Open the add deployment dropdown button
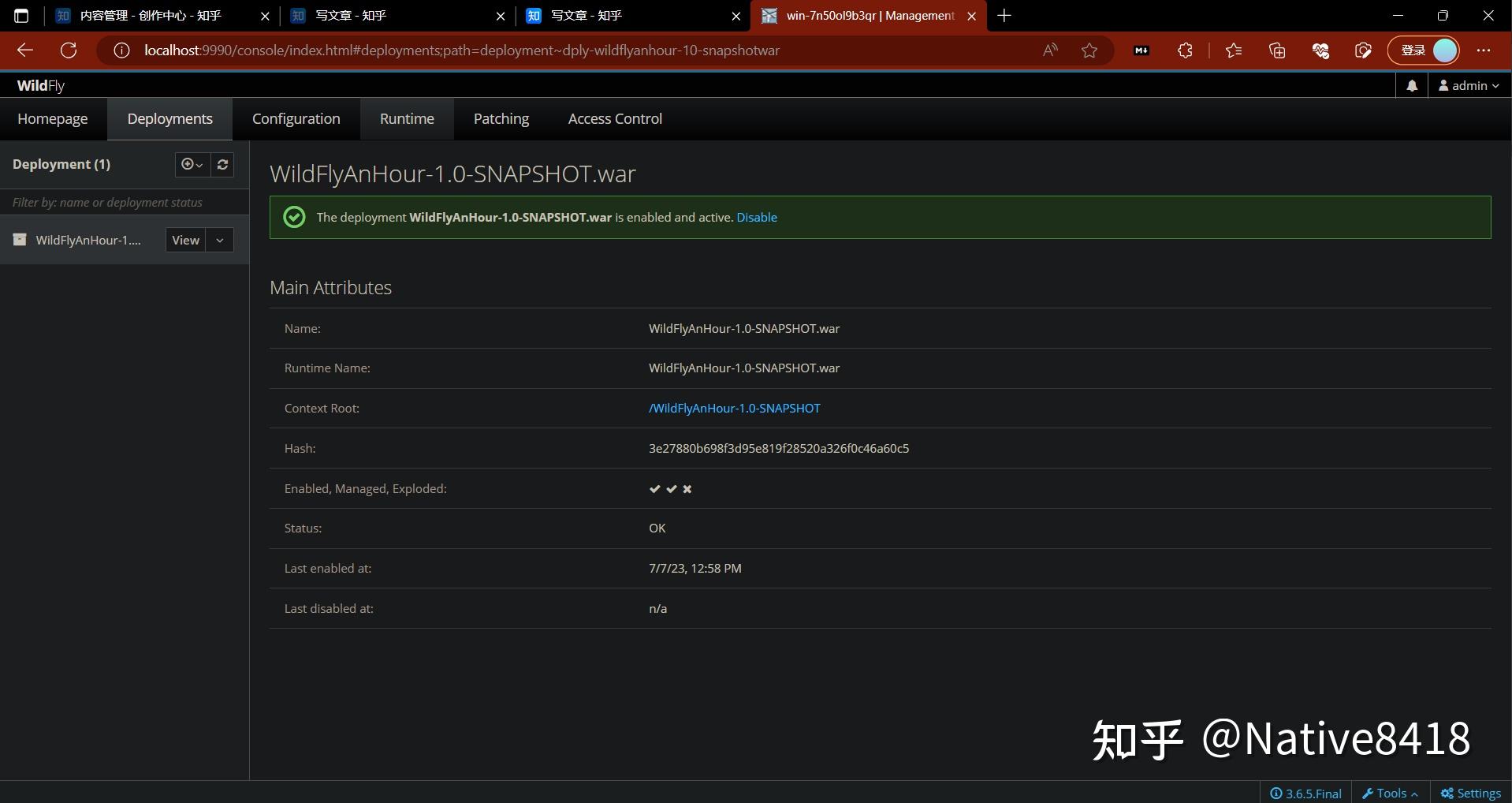The width and height of the screenshot is (1512, 803). (x=192, y=164)
